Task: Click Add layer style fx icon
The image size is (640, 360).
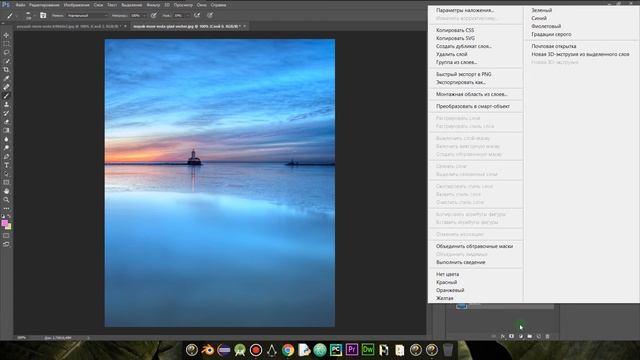Action: pyautogui.click(x=502, y=336)
